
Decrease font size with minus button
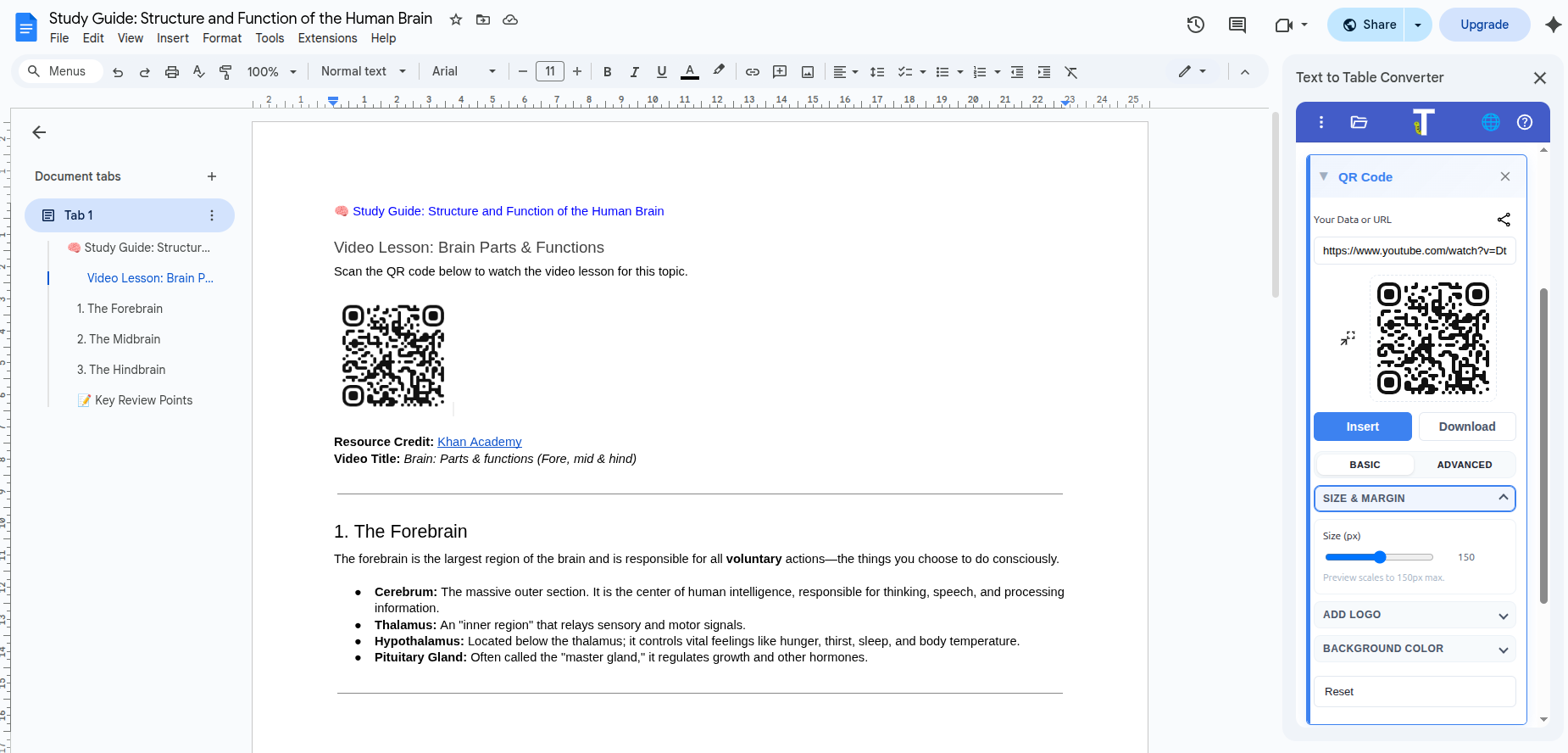pos(523,71)
